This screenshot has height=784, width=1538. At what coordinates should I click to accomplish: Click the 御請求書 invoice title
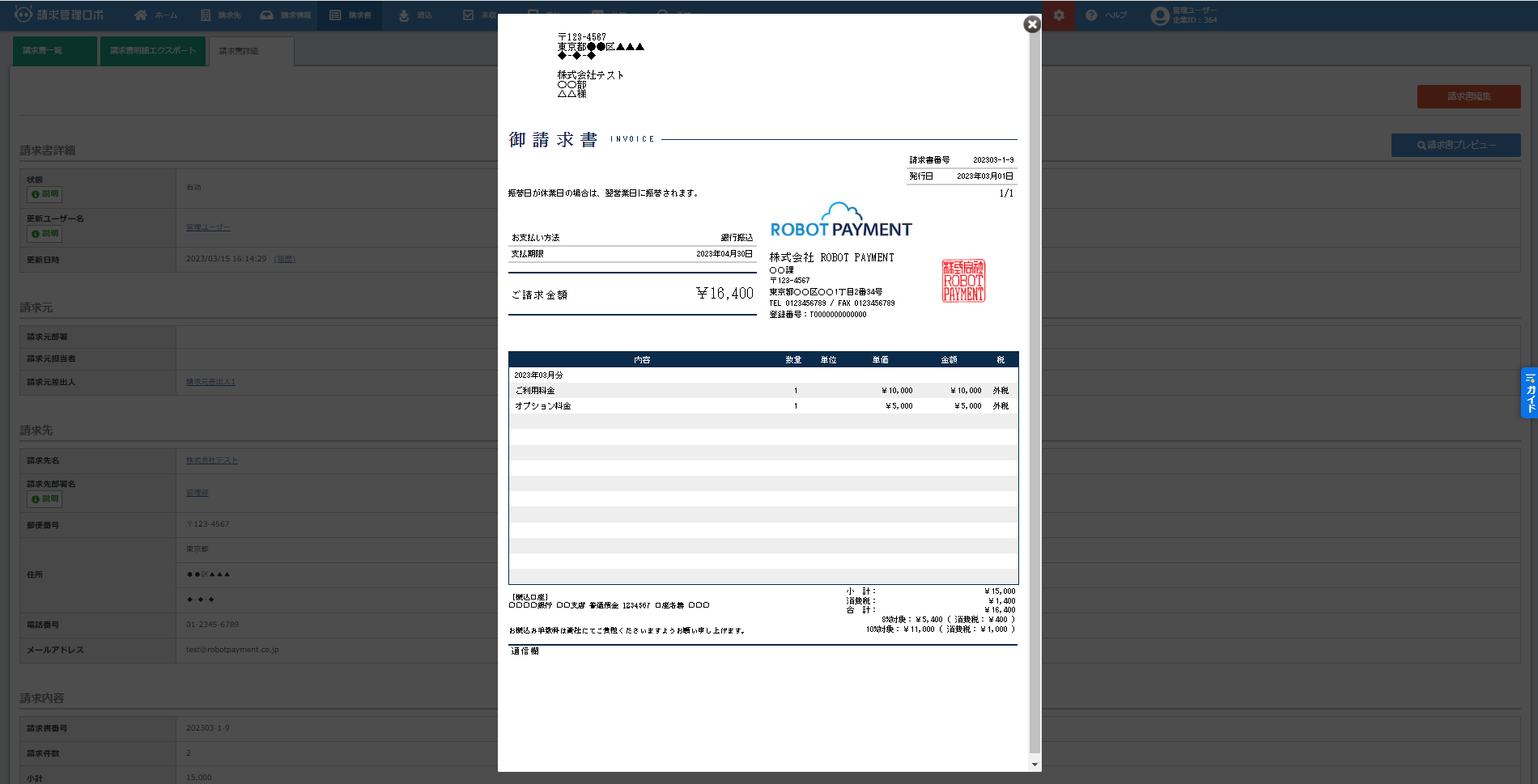(554, 140)
